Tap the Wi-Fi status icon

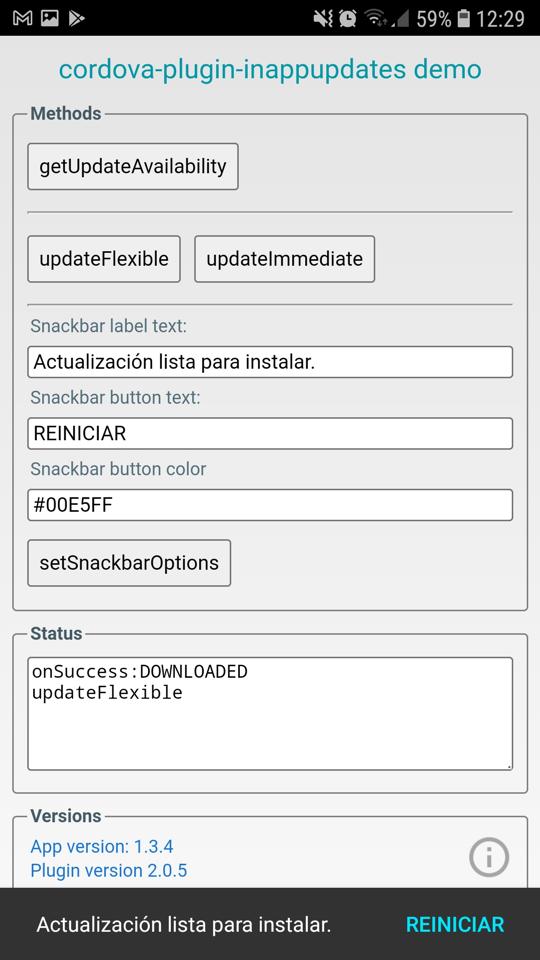375,18
